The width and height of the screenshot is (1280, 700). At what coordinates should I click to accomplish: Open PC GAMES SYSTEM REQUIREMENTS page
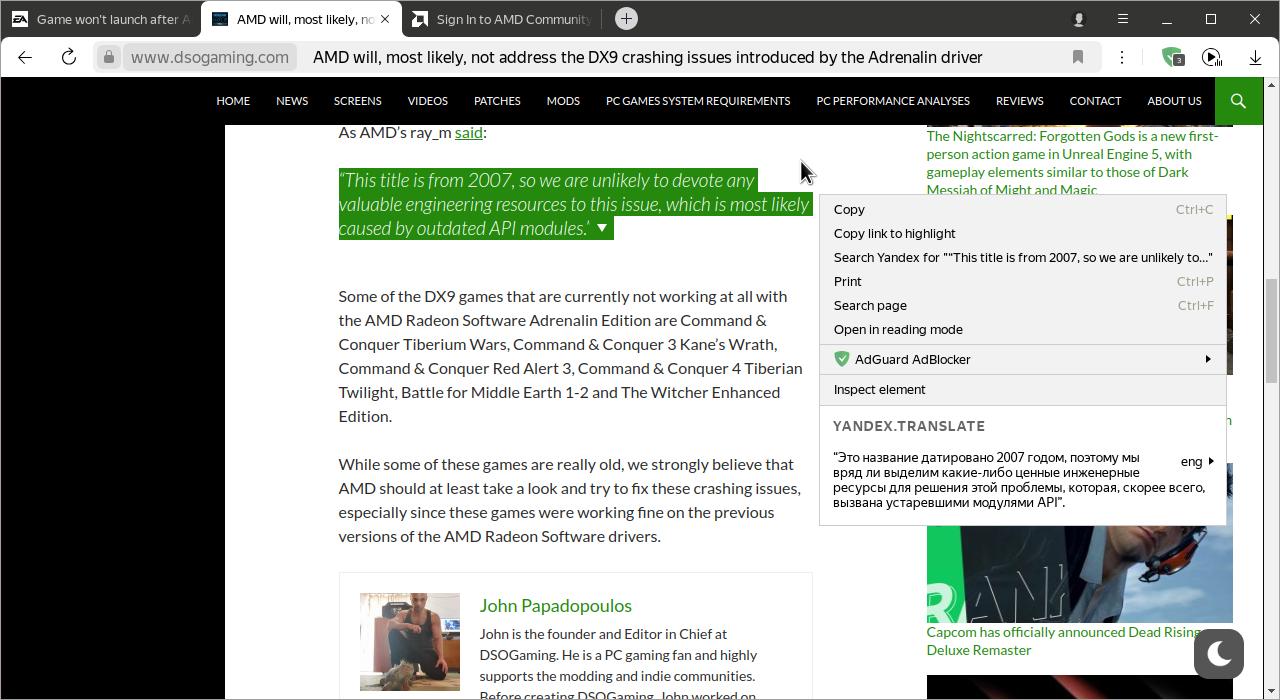click(698, 101)
